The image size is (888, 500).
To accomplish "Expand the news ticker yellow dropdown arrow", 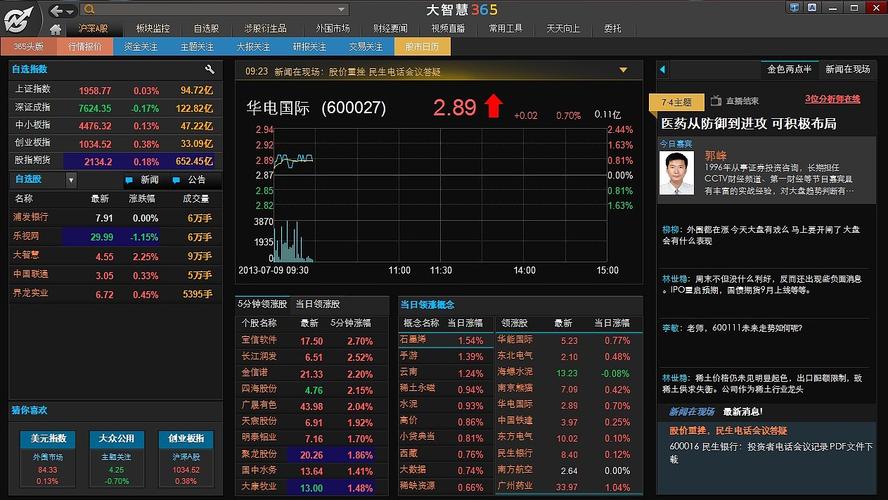I will (623, 70).
